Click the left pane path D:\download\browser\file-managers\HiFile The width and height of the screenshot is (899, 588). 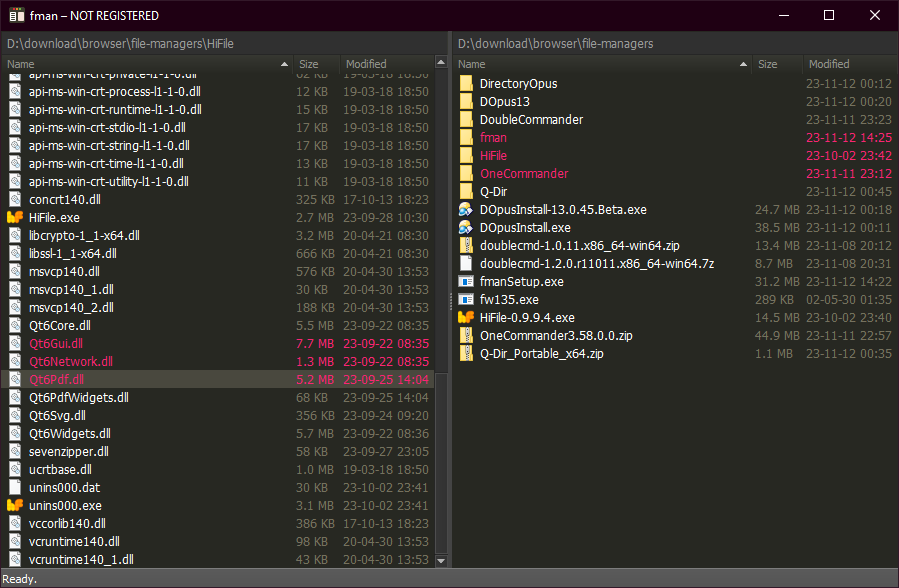[x=119, y=44]
